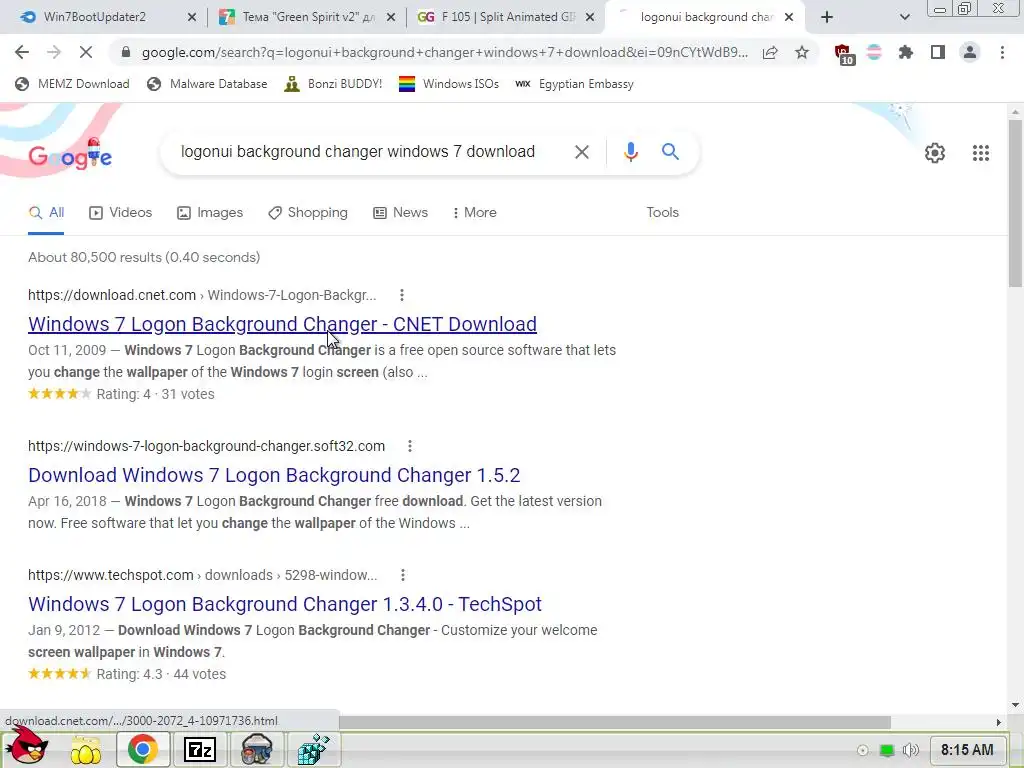Image resolution: width=1024 pixels, height=768 pixels.
Task: Submit search with the magnifier icon
Action: 670,152
